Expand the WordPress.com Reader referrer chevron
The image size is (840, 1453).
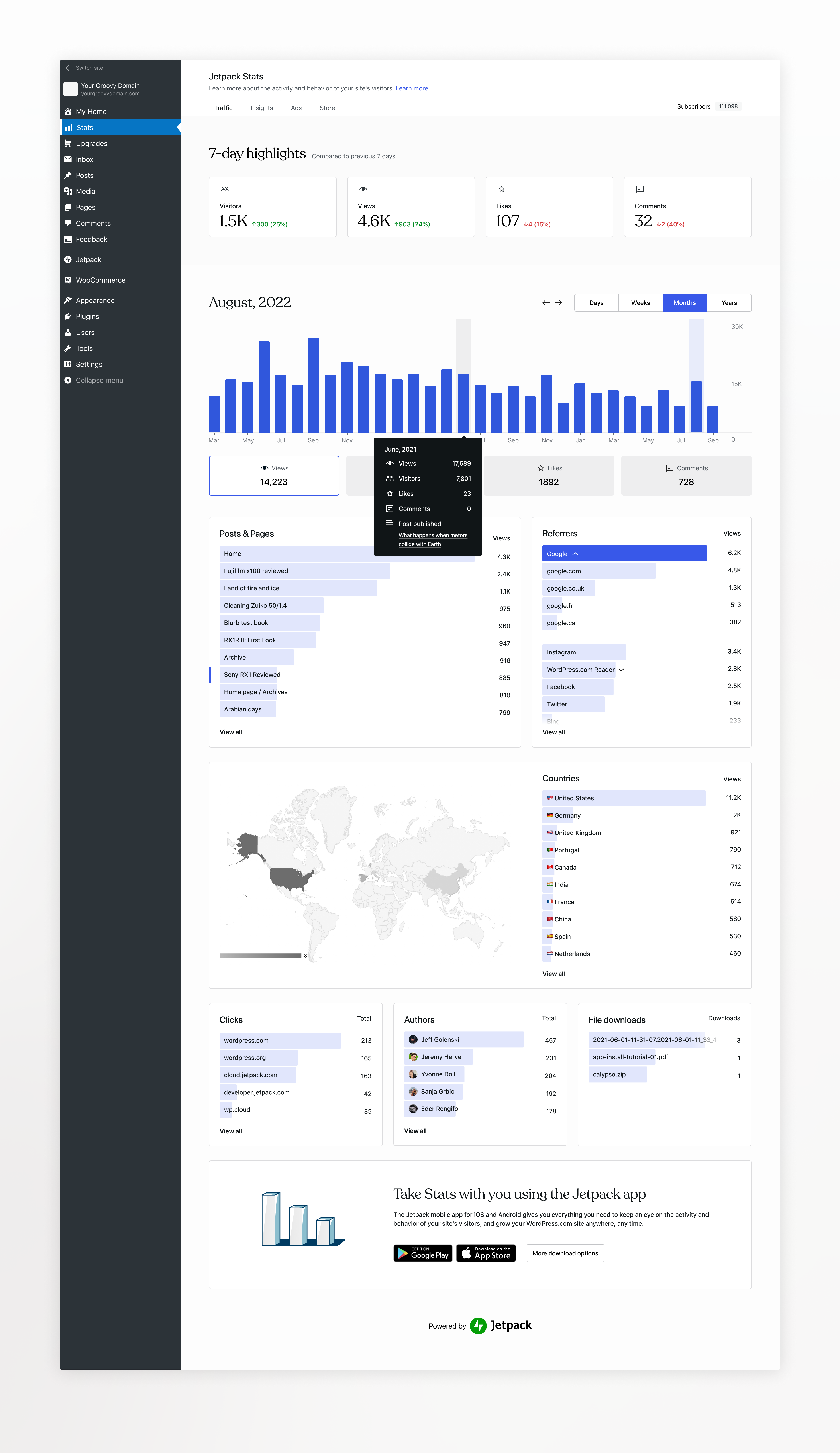(622, 670)
